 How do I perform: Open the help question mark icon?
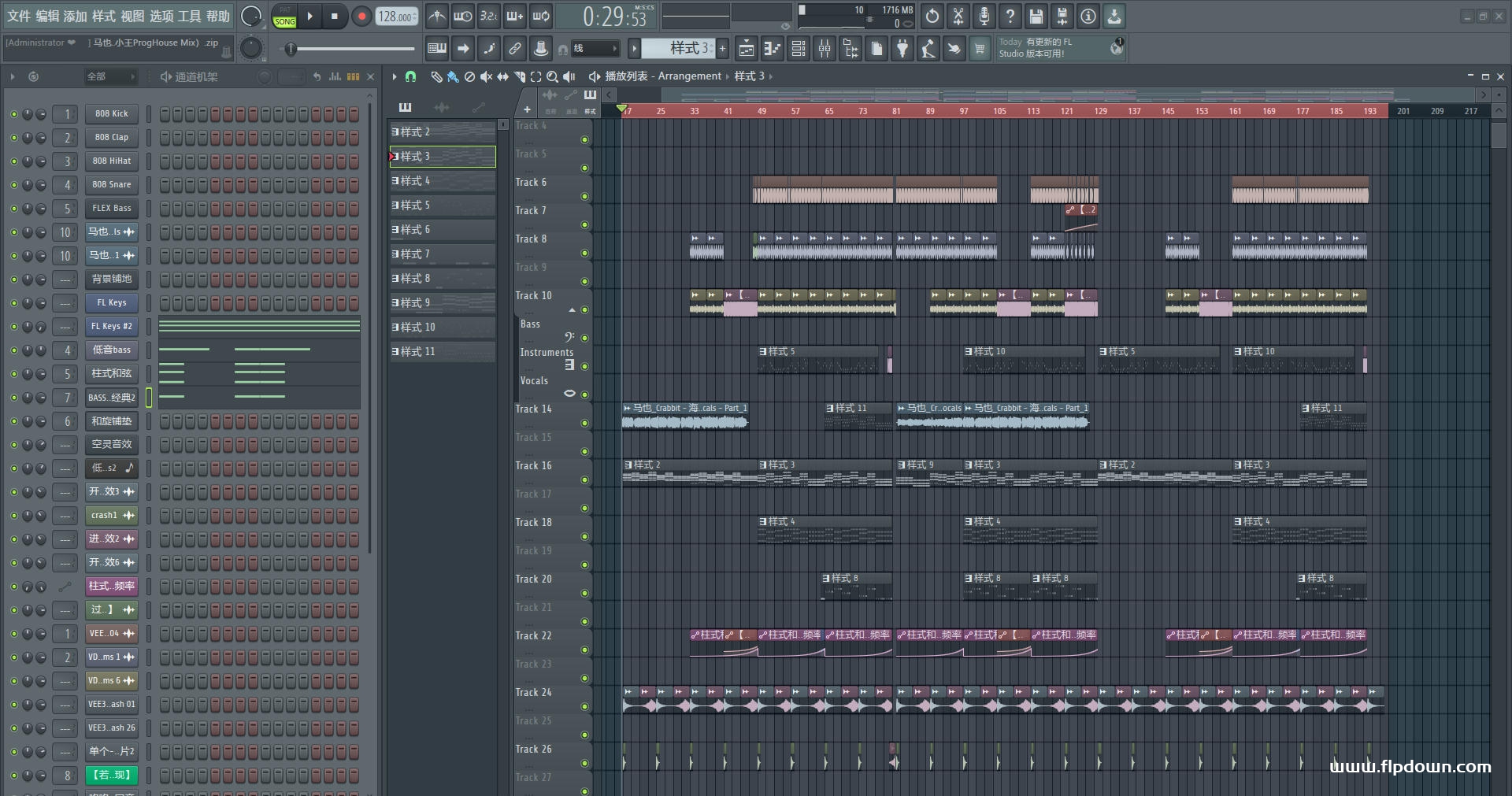[x=1010, y=16]
